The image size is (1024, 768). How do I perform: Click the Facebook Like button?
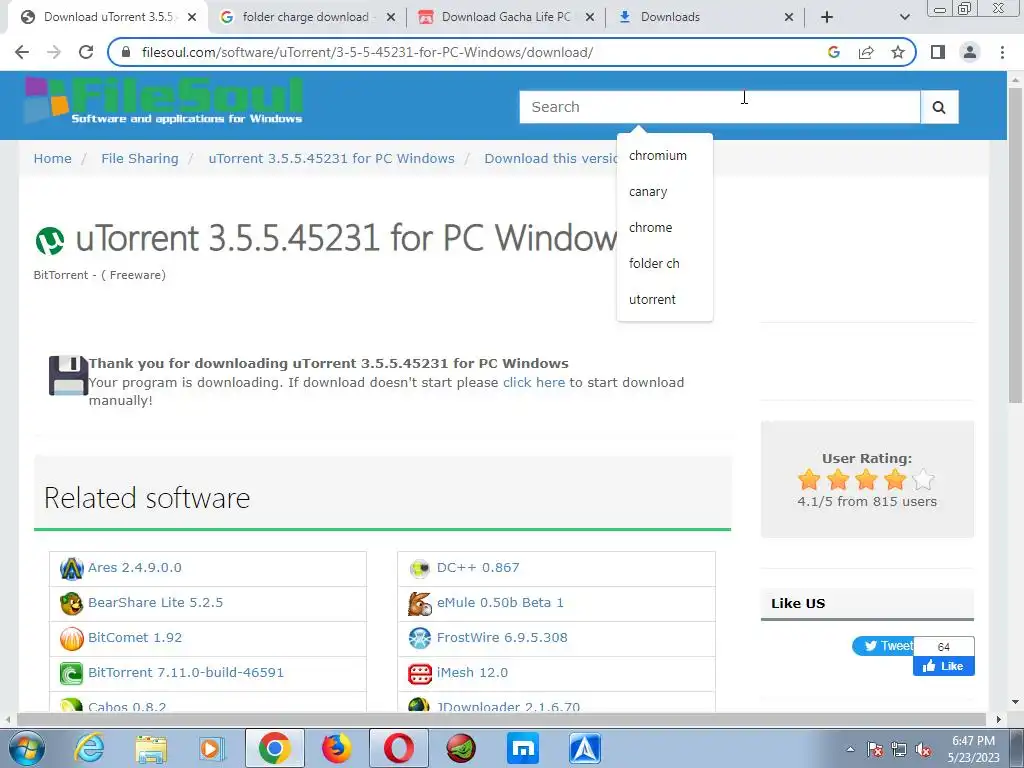(x=944, y=666)
